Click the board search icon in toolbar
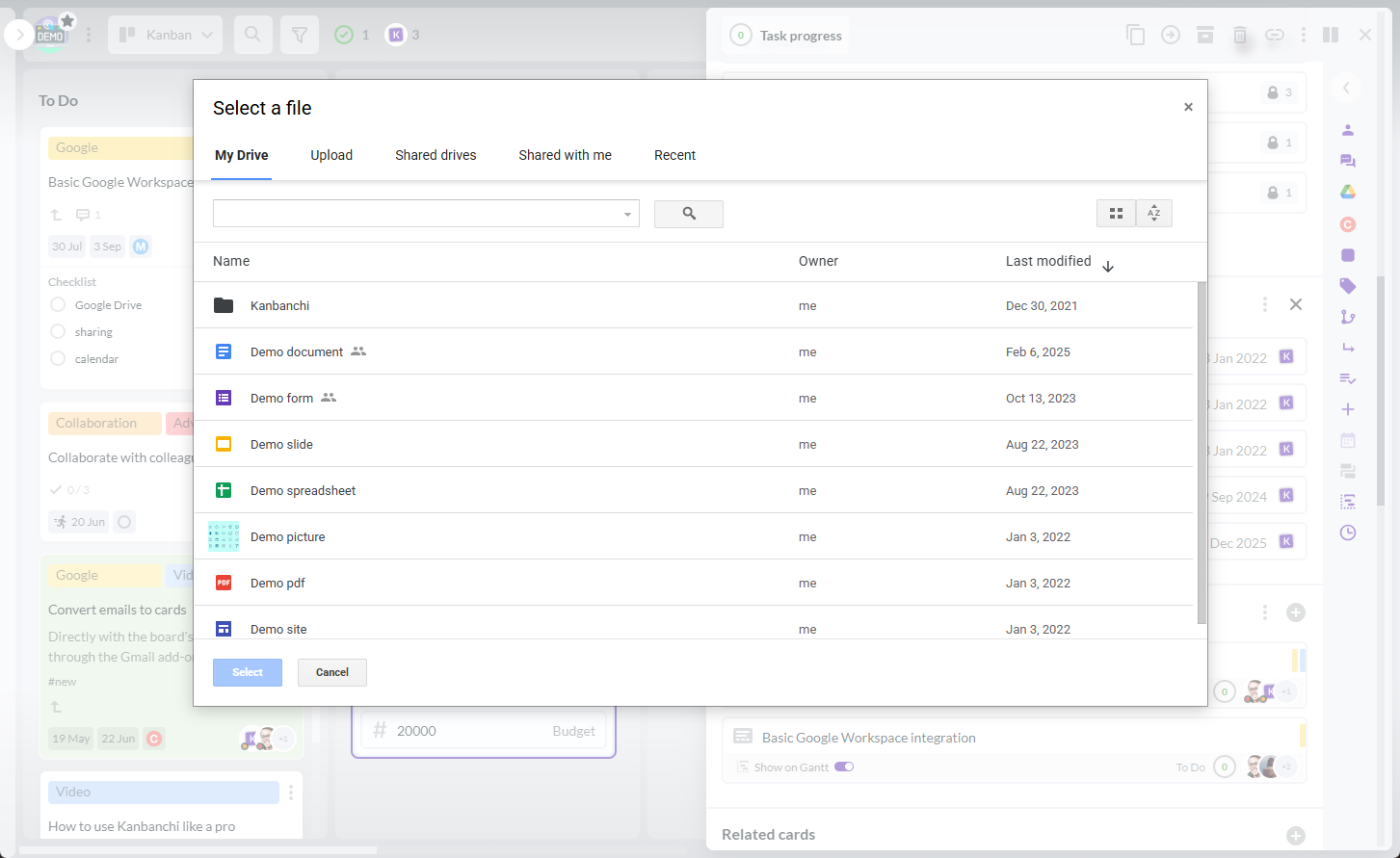Screen dimensions: 1400x858 252,35
